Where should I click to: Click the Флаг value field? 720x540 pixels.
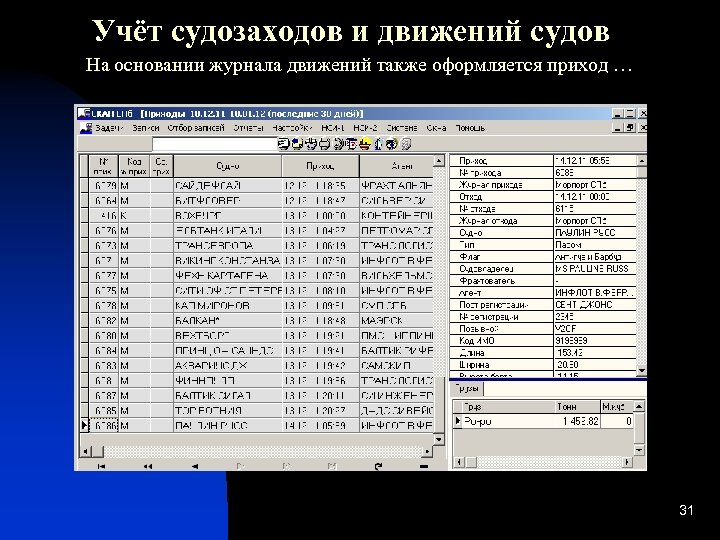595,257
